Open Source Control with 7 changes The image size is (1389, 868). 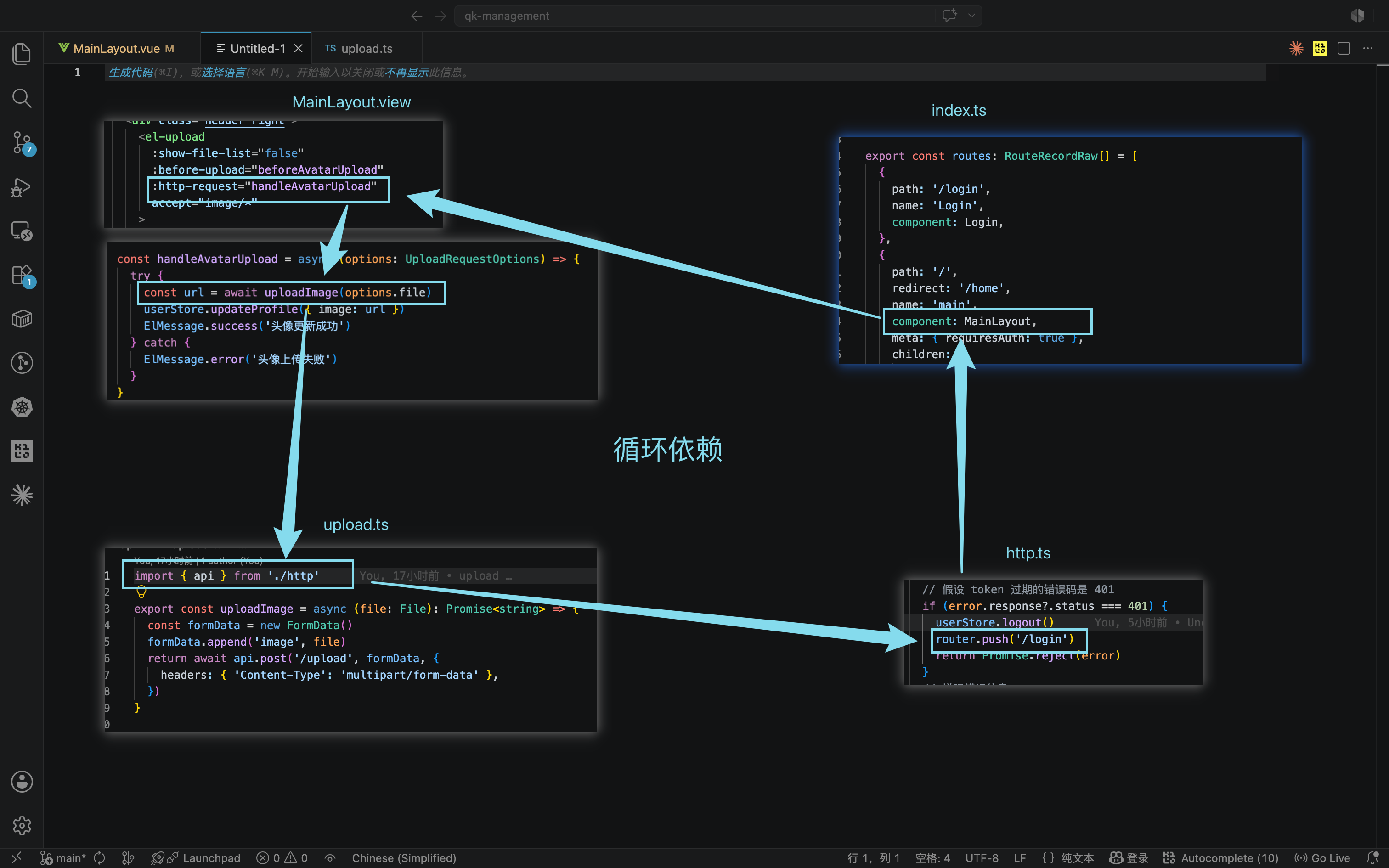click(22, 142)
